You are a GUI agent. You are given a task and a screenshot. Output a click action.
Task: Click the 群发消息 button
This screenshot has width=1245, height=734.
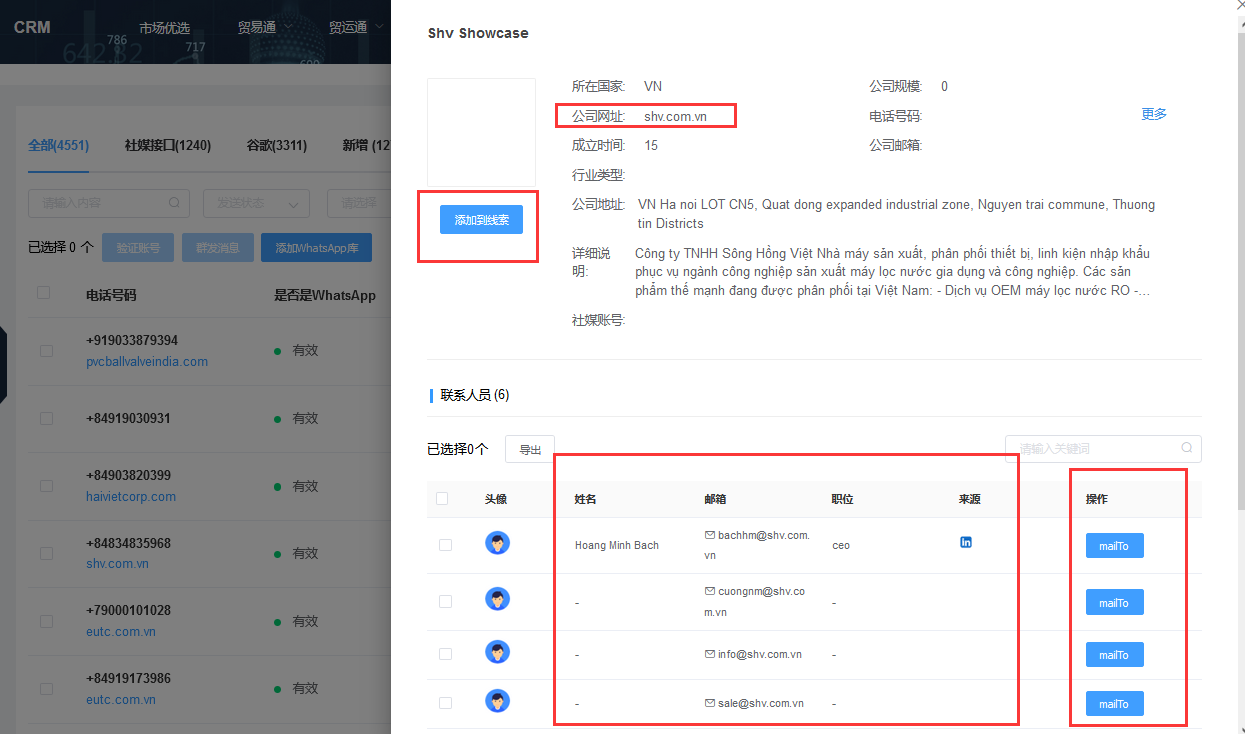217,248
